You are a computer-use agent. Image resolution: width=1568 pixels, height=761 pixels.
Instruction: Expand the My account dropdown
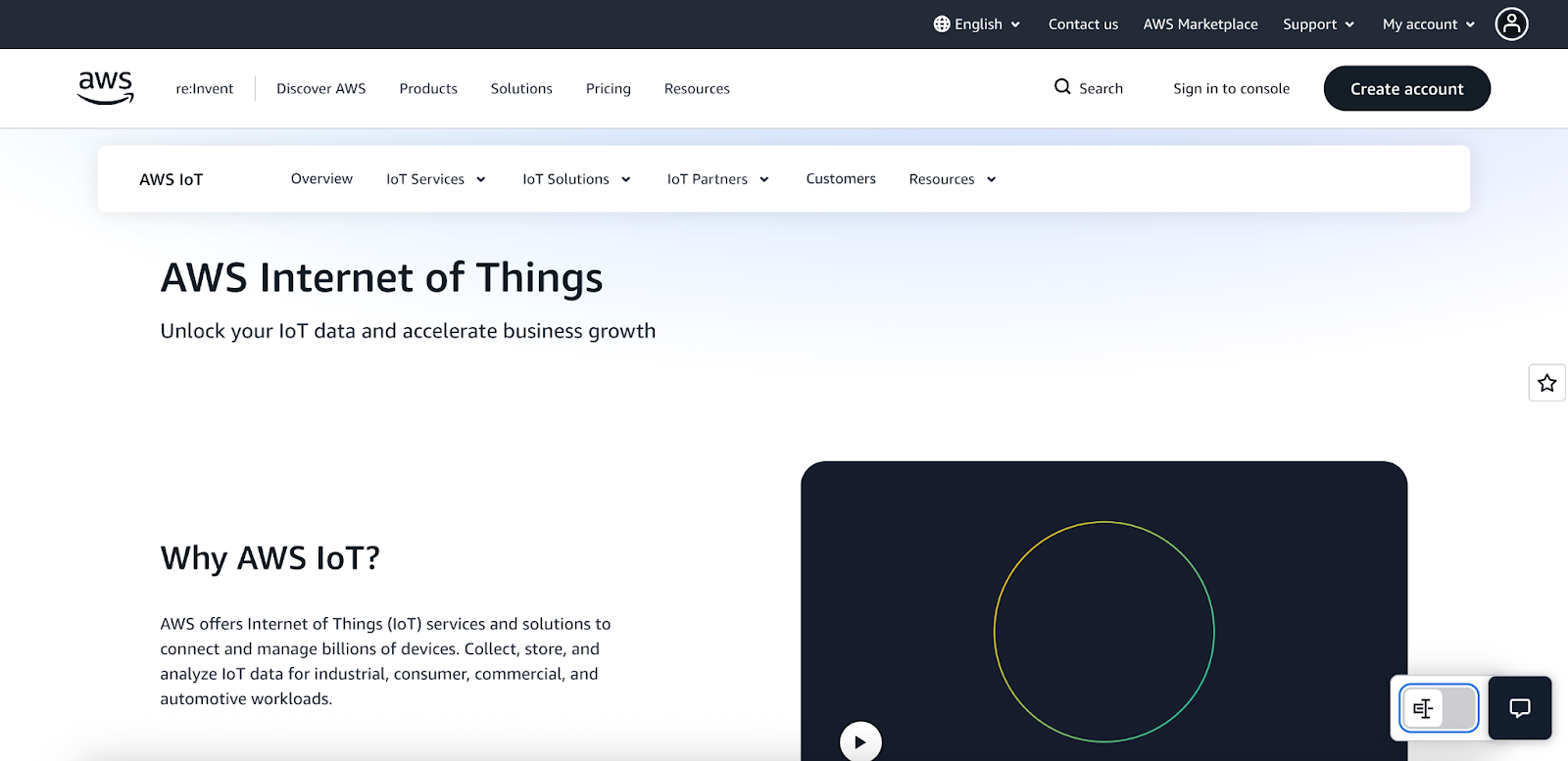[1429, 24]
